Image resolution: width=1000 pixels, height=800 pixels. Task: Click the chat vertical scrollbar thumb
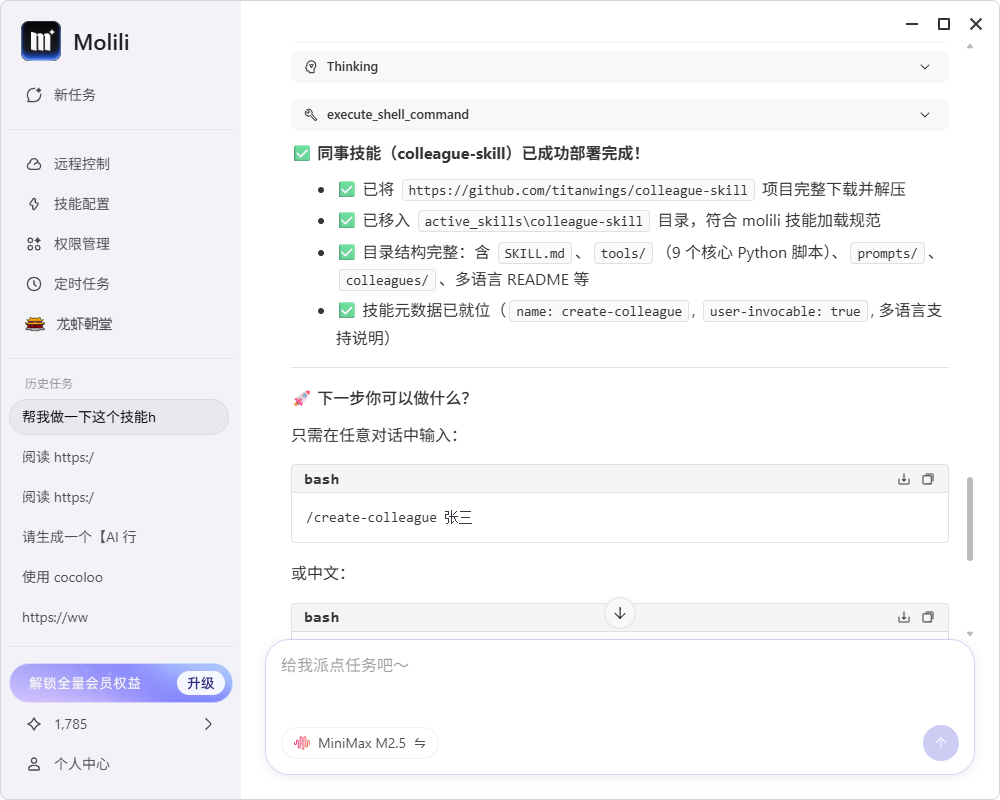coord(969,519)
